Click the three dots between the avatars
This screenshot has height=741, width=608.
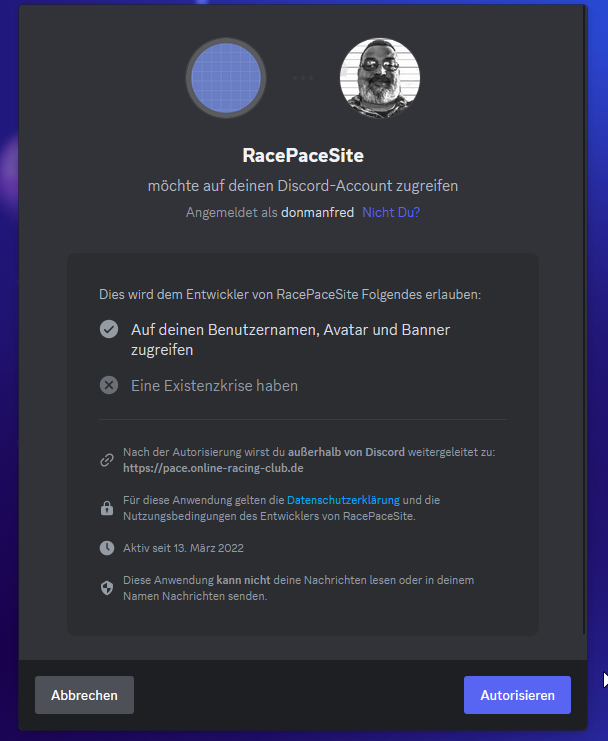coord(303,78)
